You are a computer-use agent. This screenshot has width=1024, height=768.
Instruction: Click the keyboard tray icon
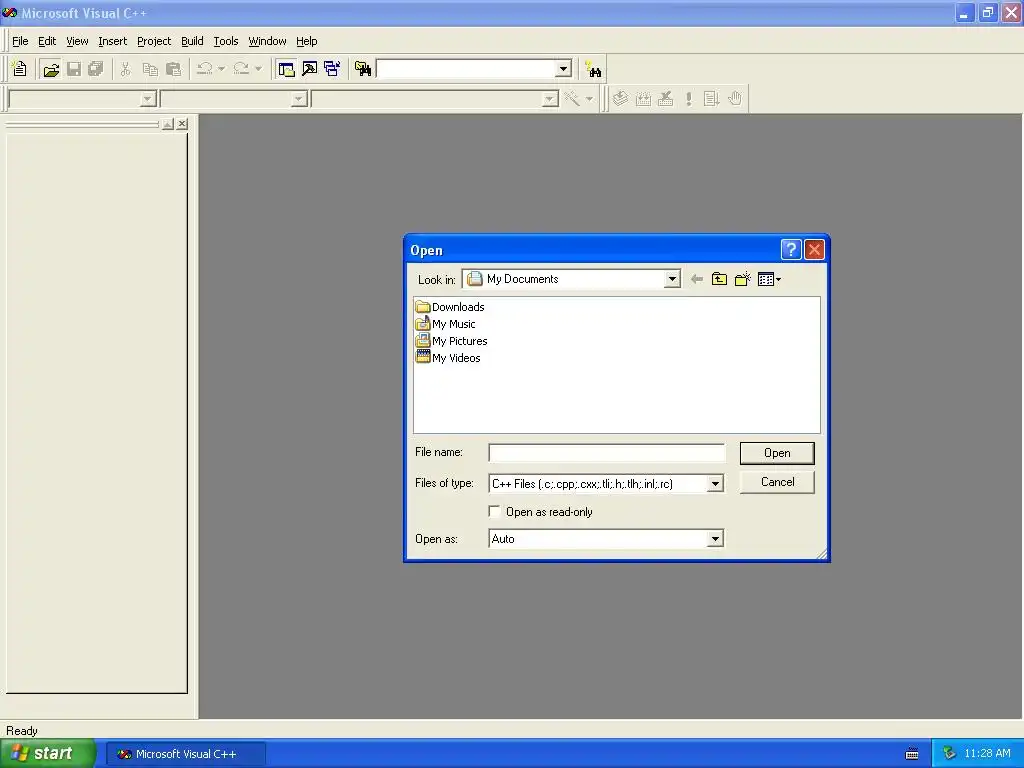[912, 754]
